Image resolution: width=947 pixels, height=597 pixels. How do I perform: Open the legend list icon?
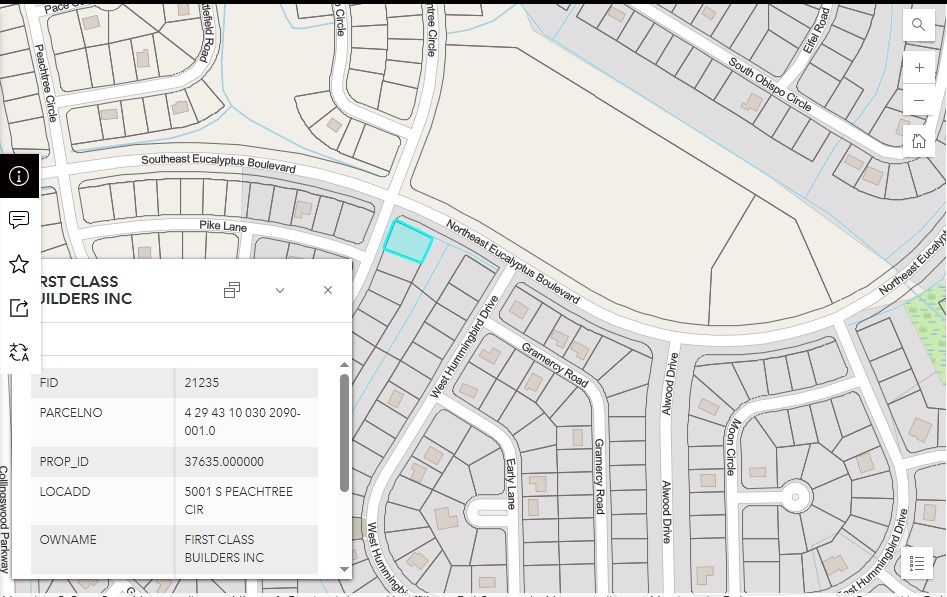click(917, 563)
